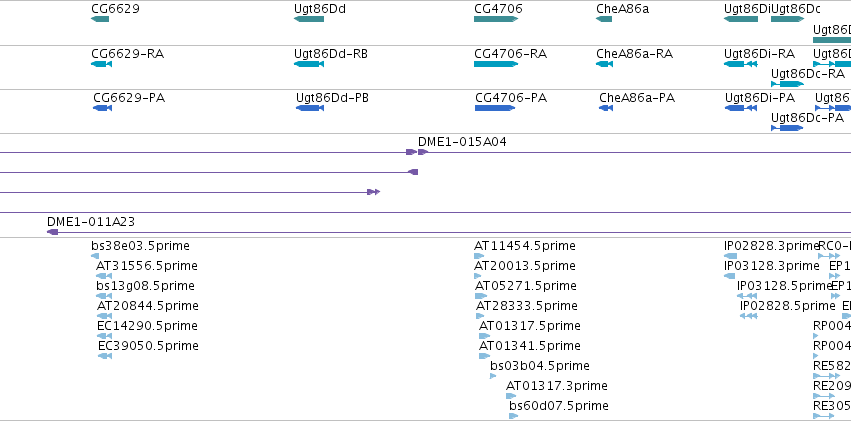Click the IP02828.5prime EST glyph
851x421 pixels.
749,316
